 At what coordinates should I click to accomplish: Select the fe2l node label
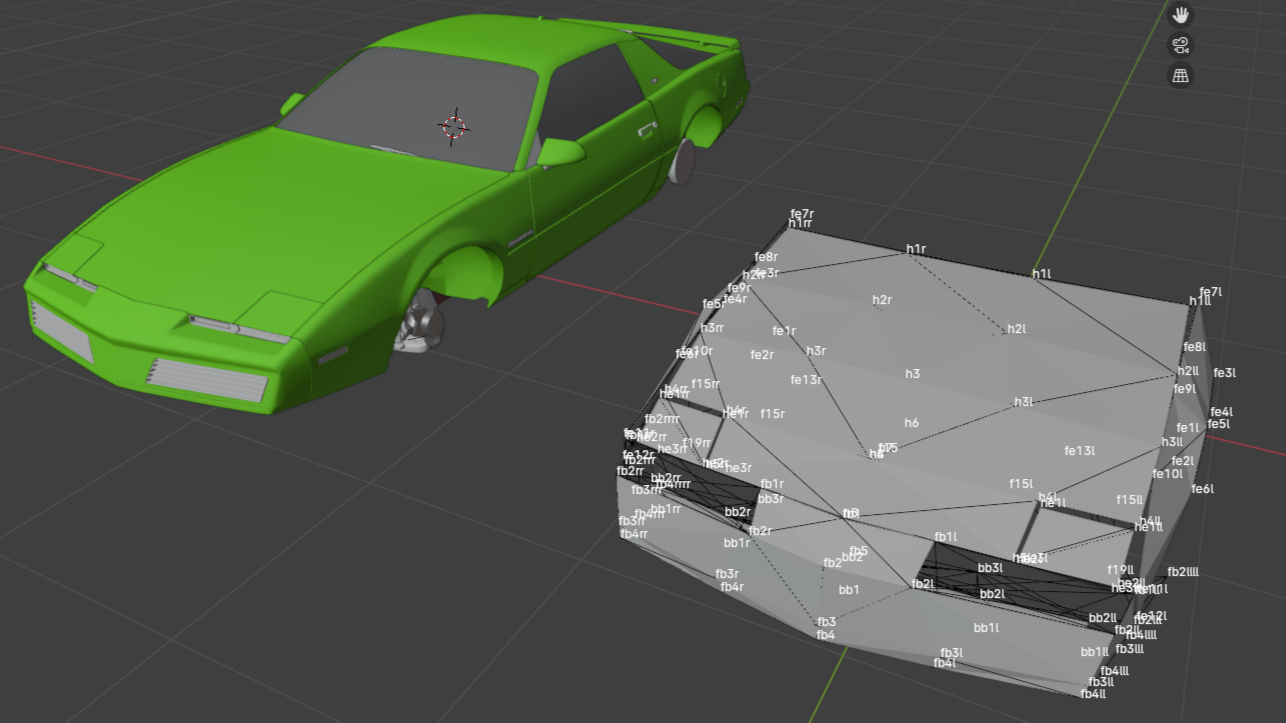[1182, 461]
